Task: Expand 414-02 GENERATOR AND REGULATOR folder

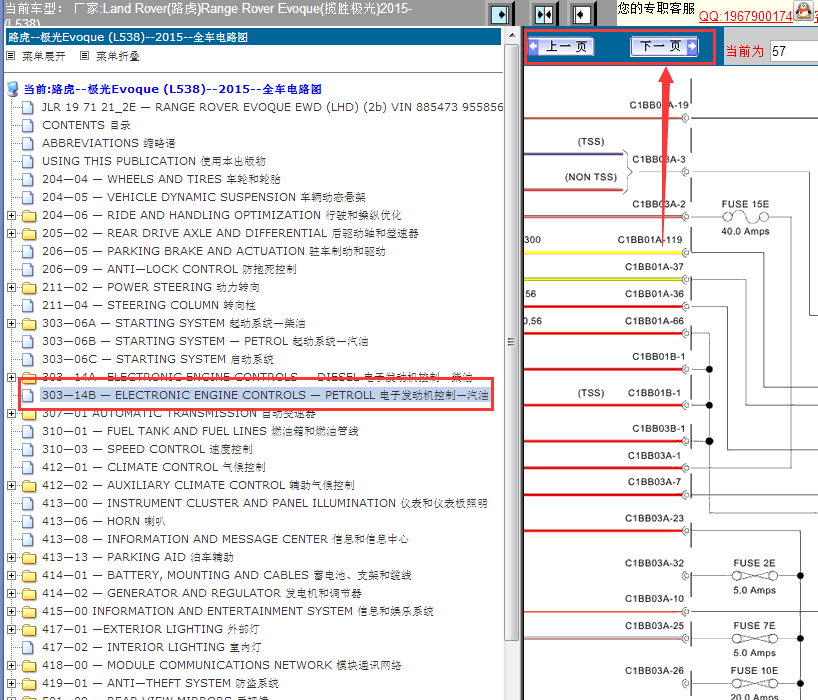Action: [x=11, y=593]
